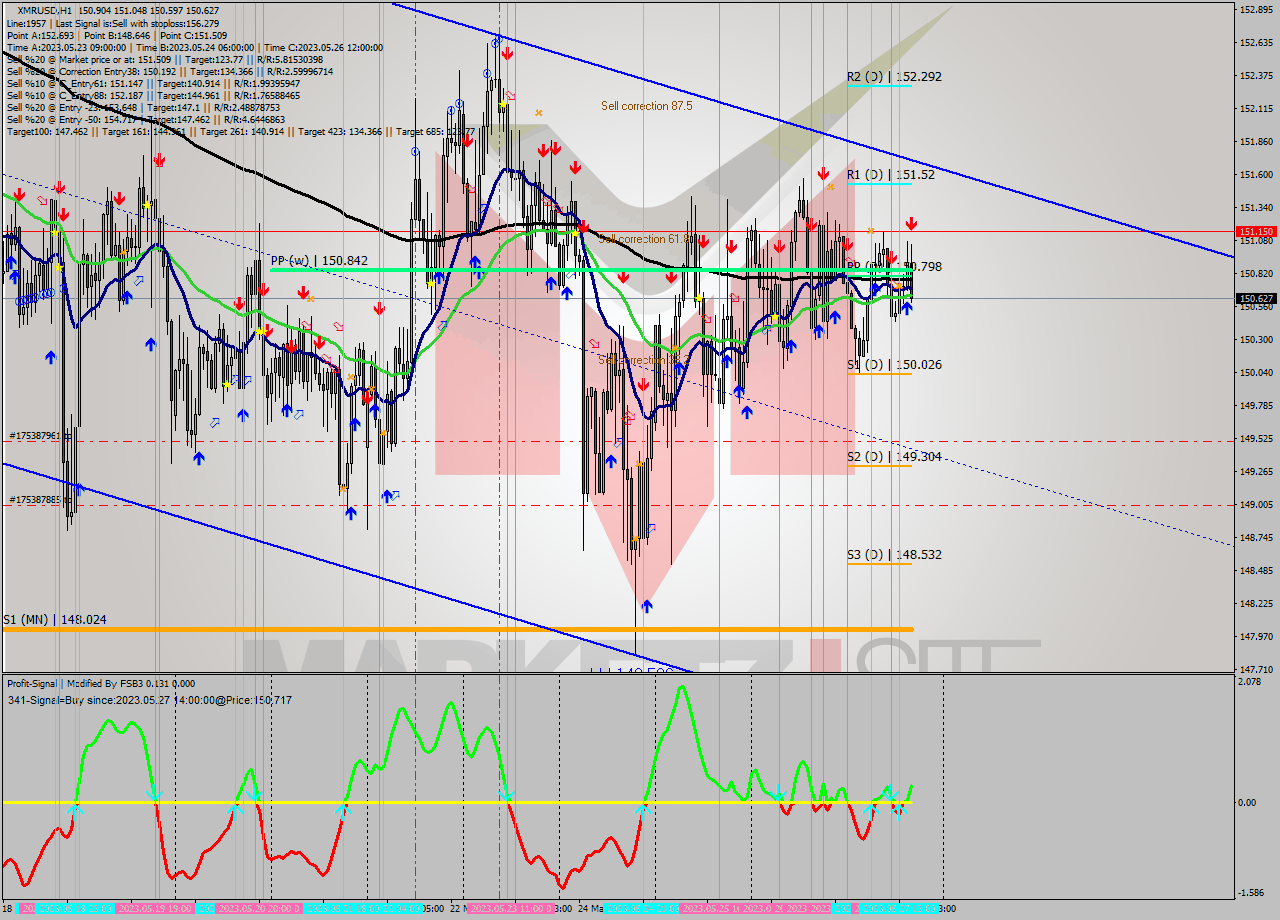Screen dimensions: 1280x920
Task: Click the red sell arrow at the chart's highest peak
Action: click(x=508, y=53)
